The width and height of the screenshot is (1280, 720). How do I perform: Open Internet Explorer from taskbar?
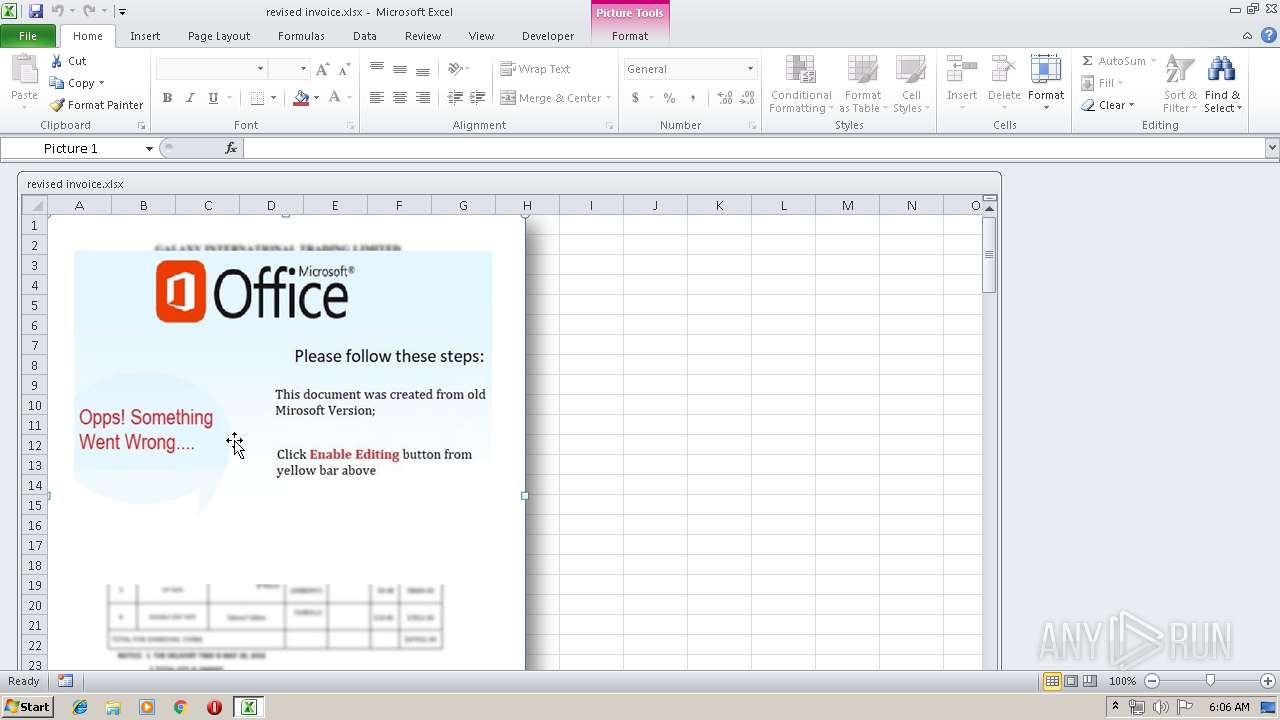tap(80, 707)
